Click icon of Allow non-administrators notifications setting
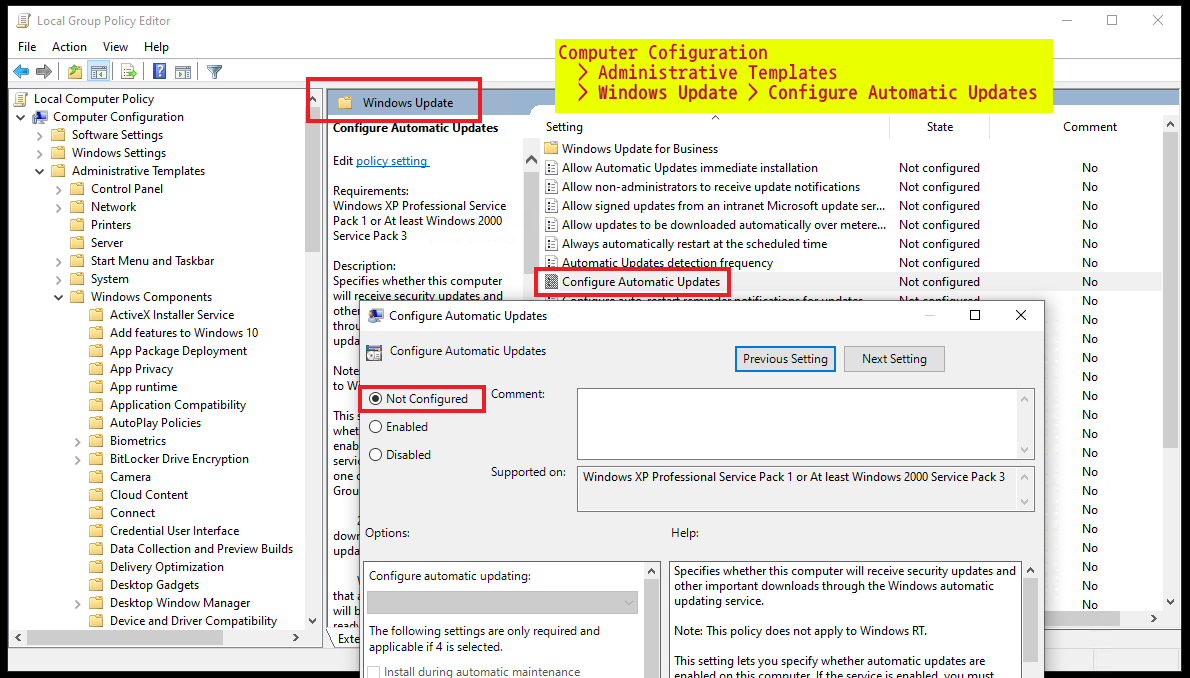1190x678 pixels. (x=552, y=187)
